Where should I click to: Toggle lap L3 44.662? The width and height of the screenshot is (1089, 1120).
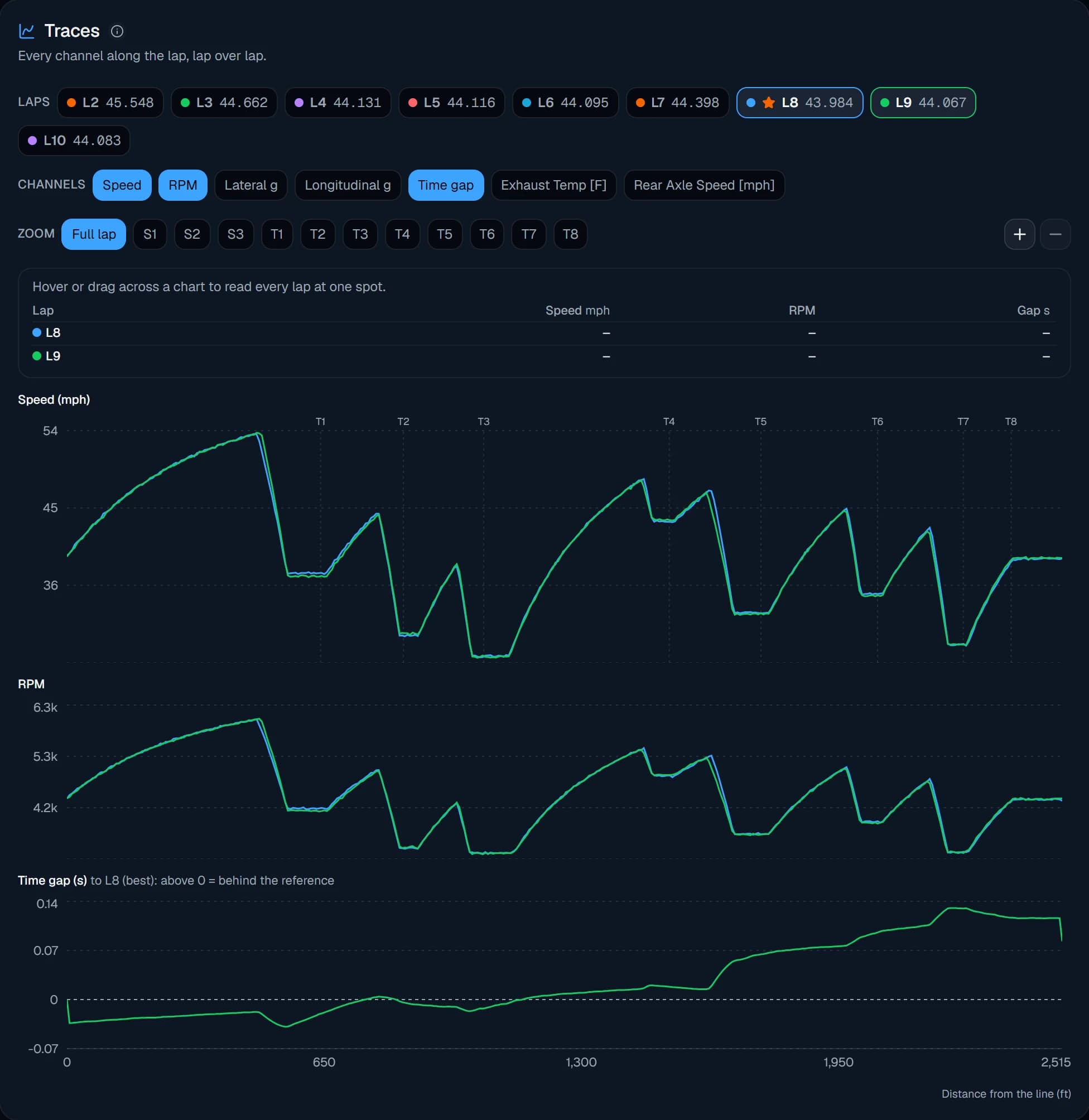click(x=224, y=102)
